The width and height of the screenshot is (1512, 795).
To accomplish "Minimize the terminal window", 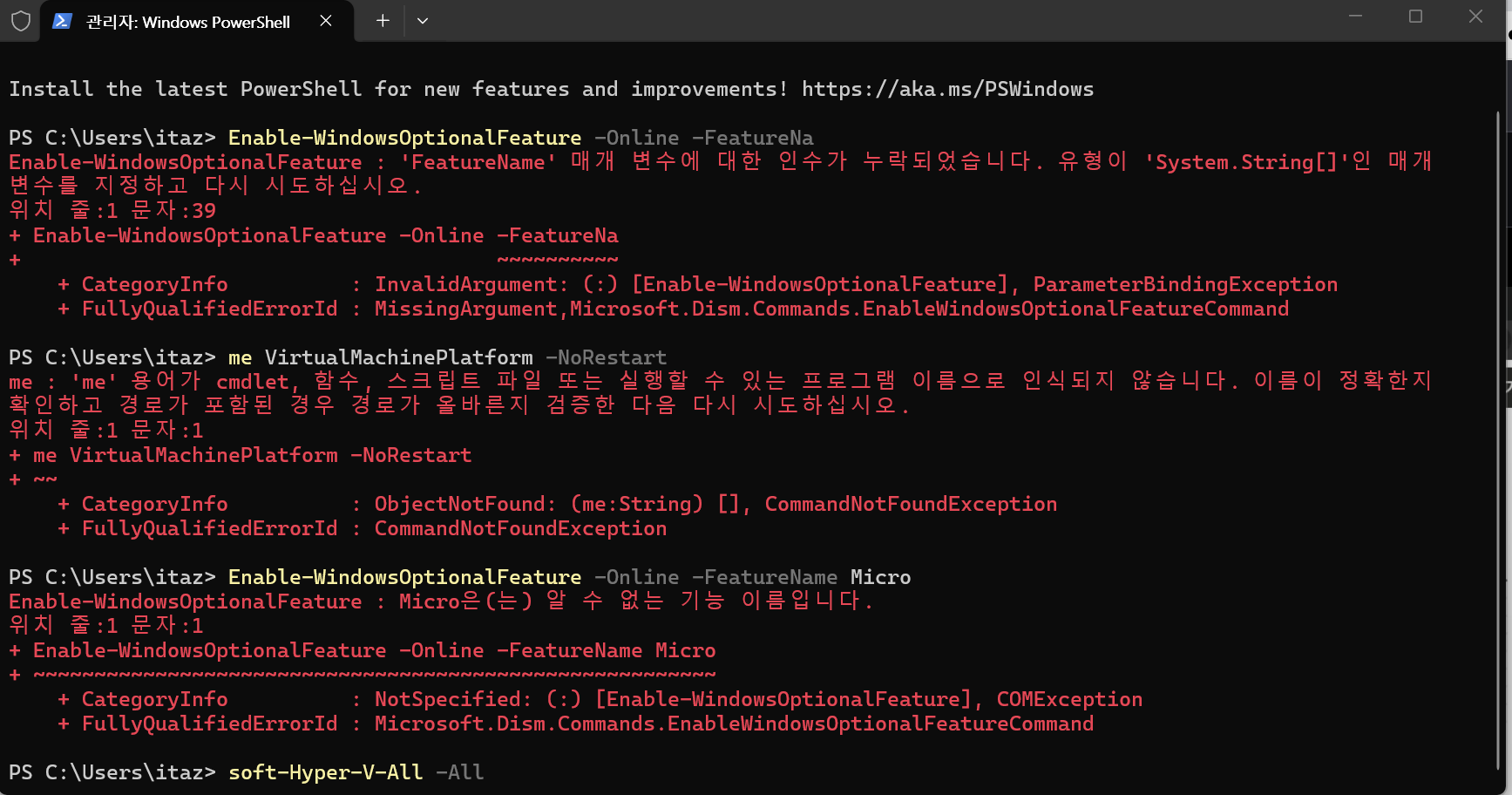I will [1355, 17].
